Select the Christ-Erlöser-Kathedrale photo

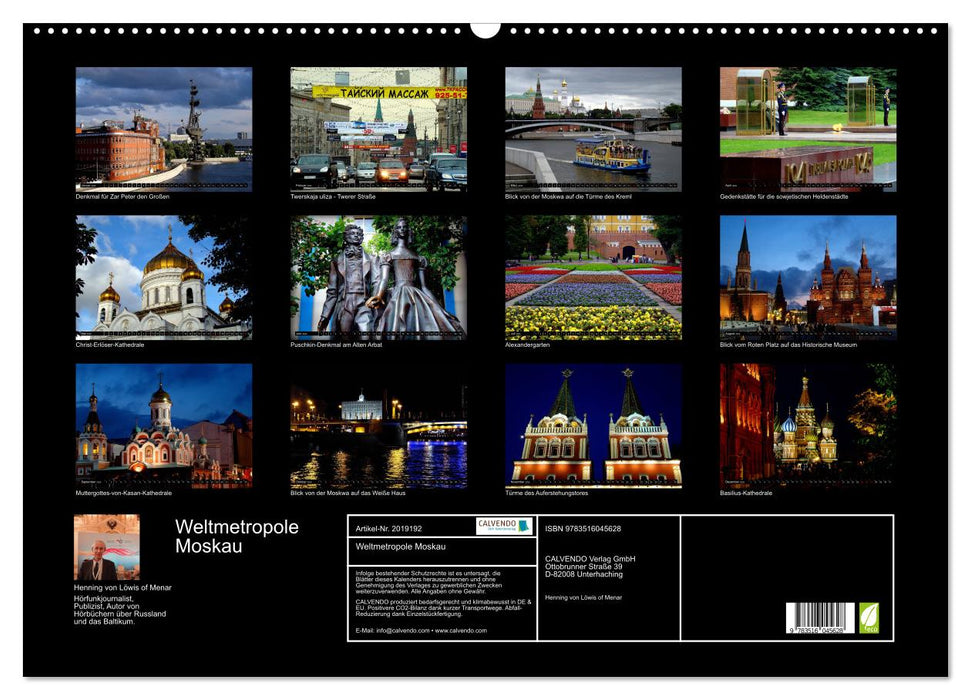[164, 277]
